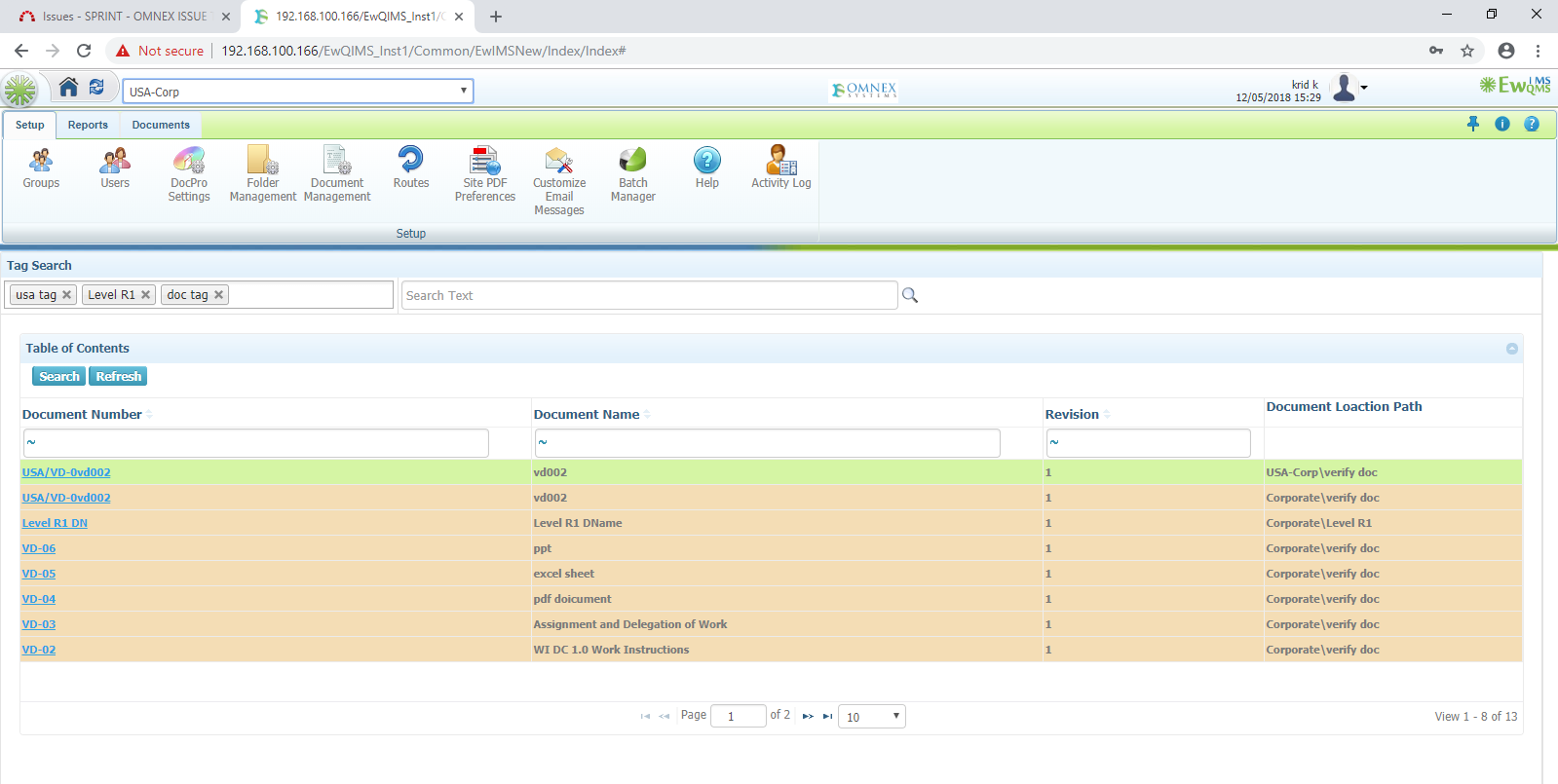Open the Routes icon
Image resolution: width=1558 pixels, height=784 pixels.
click(x=411, y=168)
